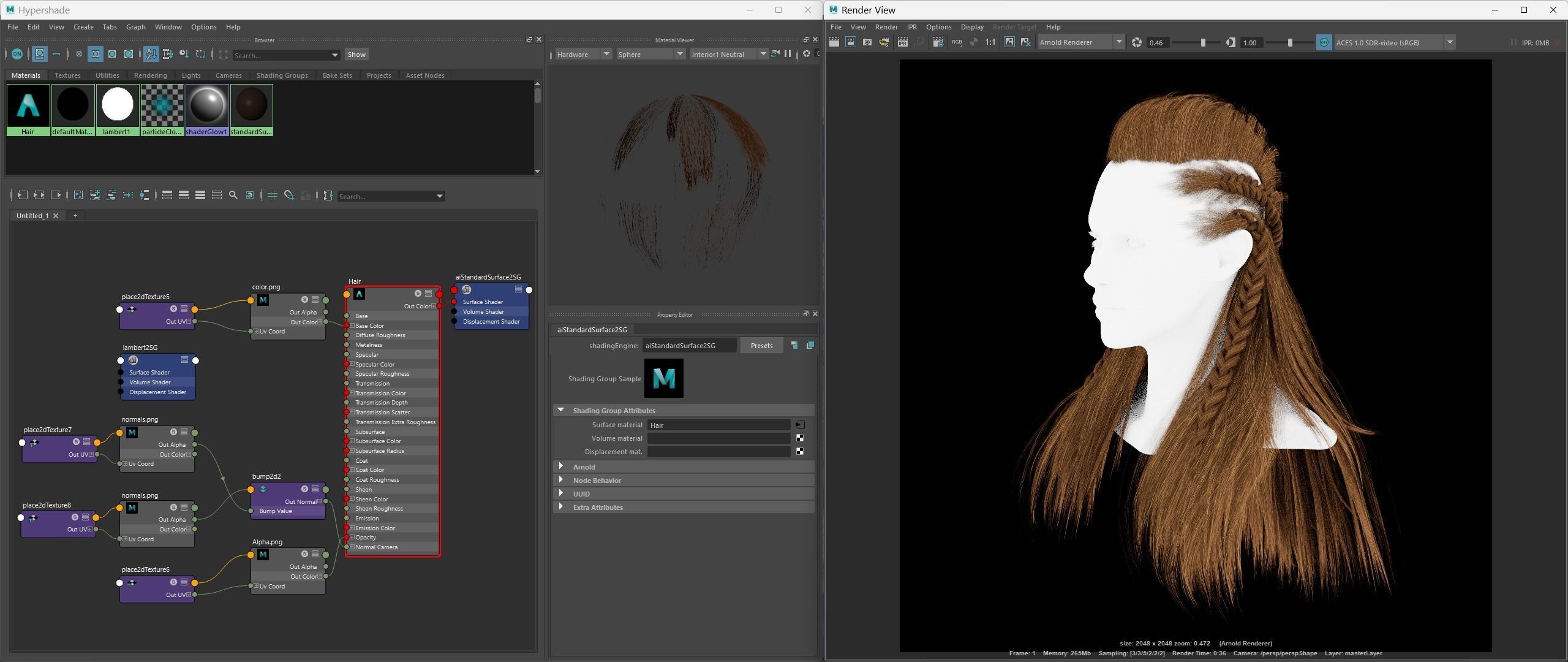This screenshot has width=1568, height=662.
Task: Click the magnifier search icon in graph toolbar
Action: (233, 195)
